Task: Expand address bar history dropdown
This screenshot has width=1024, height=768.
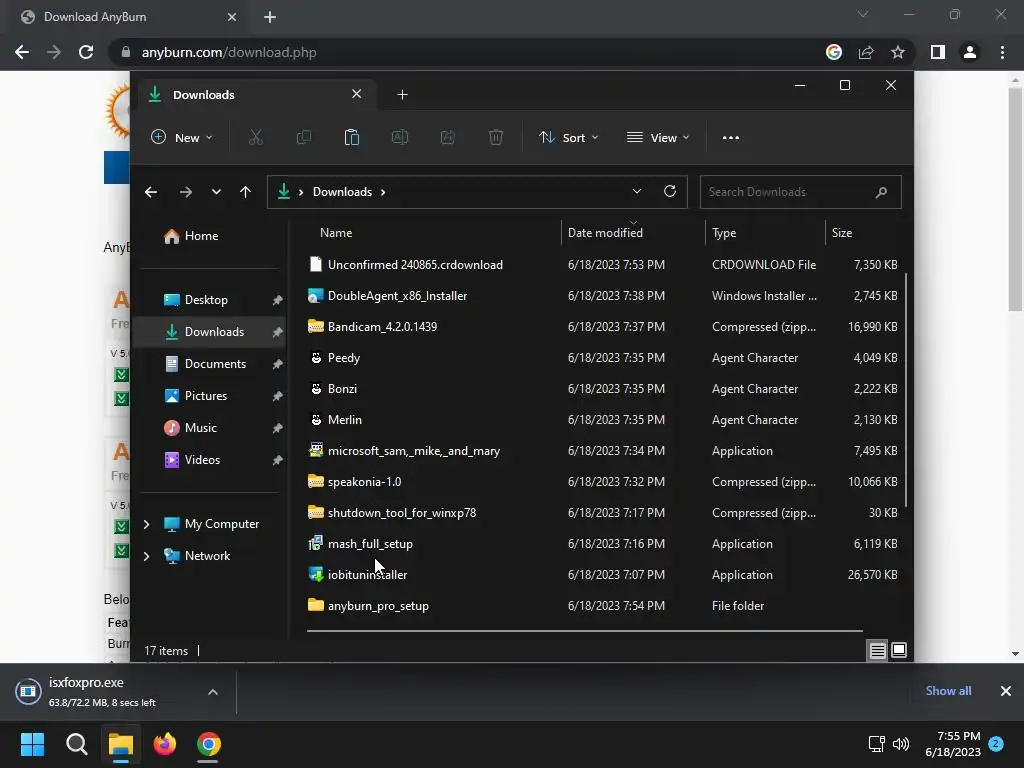Action: [637, 191]
